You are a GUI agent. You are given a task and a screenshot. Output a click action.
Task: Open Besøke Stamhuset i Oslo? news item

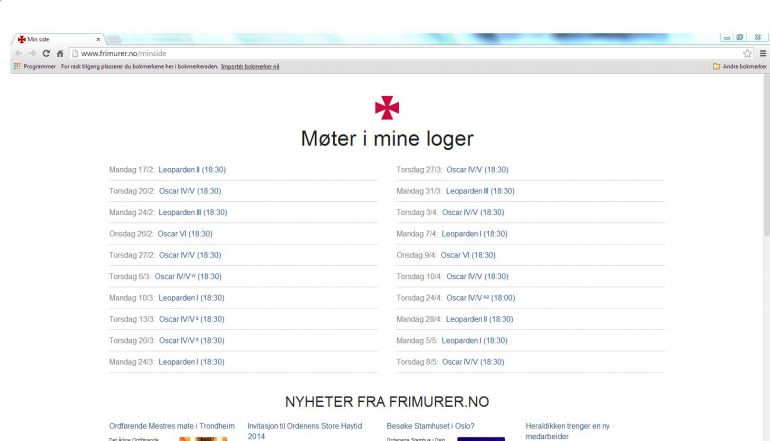tap(430, 426)
